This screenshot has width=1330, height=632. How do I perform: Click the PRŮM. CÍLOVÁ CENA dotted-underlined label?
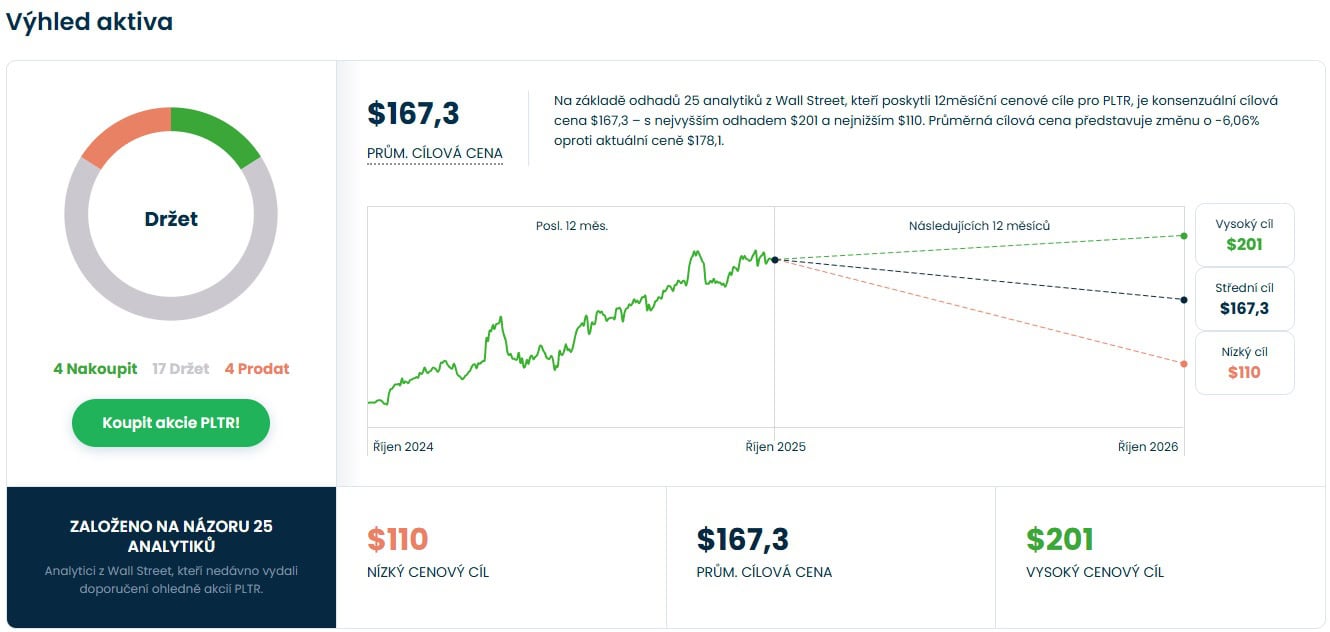pos(434,154)
